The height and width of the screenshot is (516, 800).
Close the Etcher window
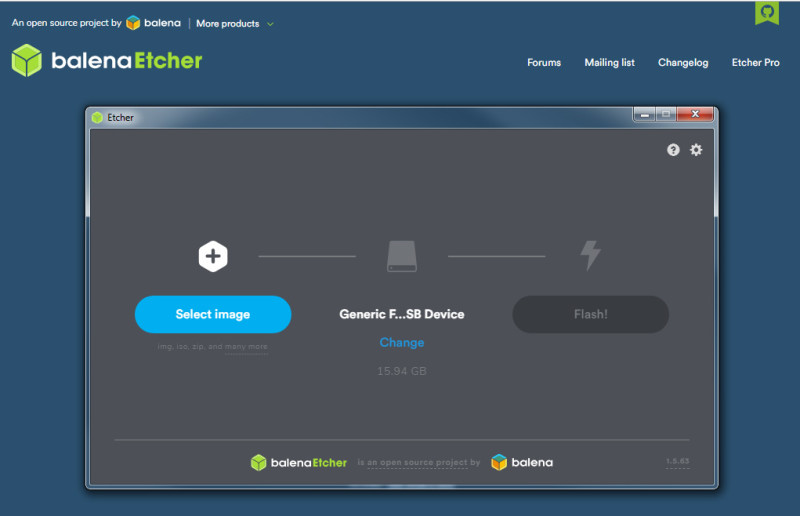(695, 114)
